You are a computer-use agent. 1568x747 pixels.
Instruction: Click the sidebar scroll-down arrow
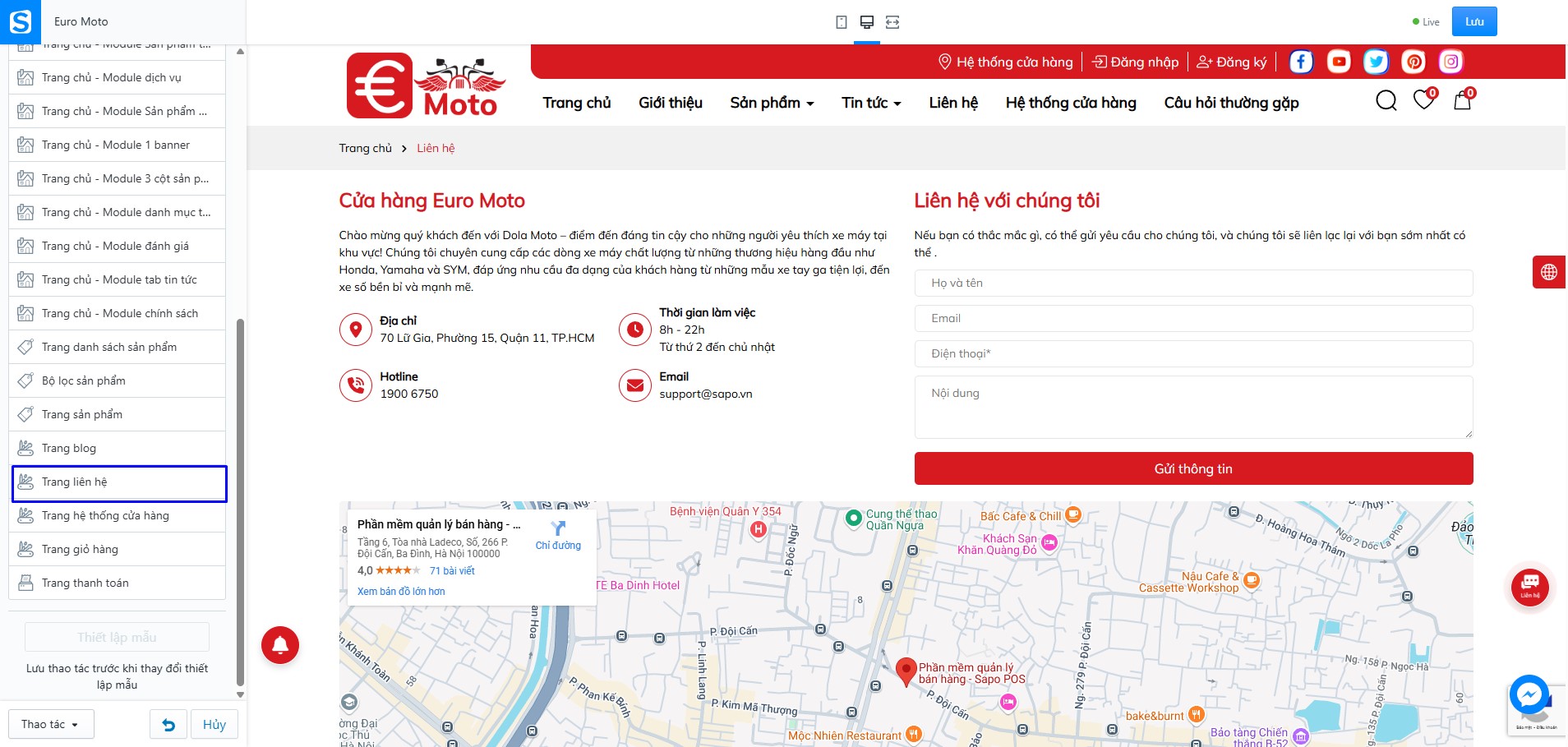click(240, 694)
